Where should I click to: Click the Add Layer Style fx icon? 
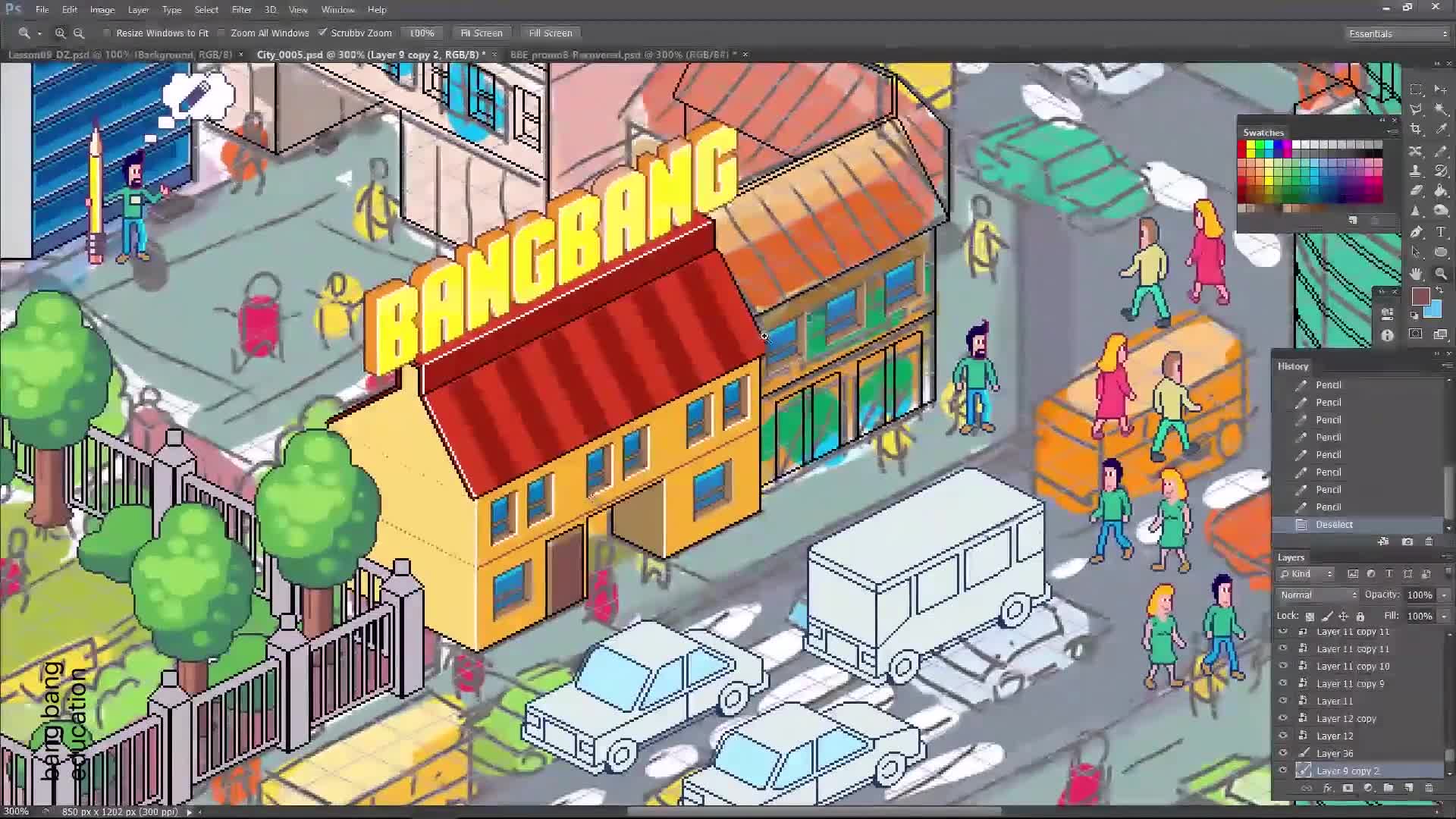pos(1328,789)
